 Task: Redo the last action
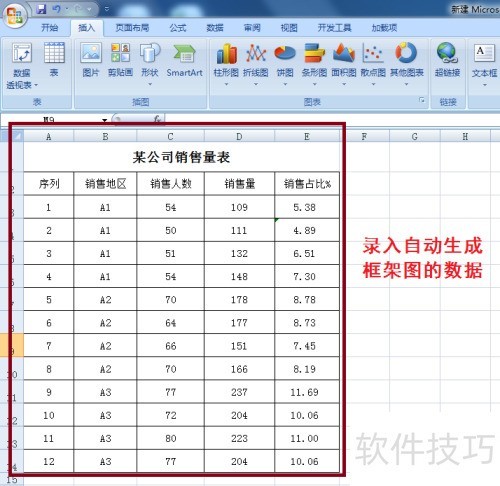coord(79,9)
